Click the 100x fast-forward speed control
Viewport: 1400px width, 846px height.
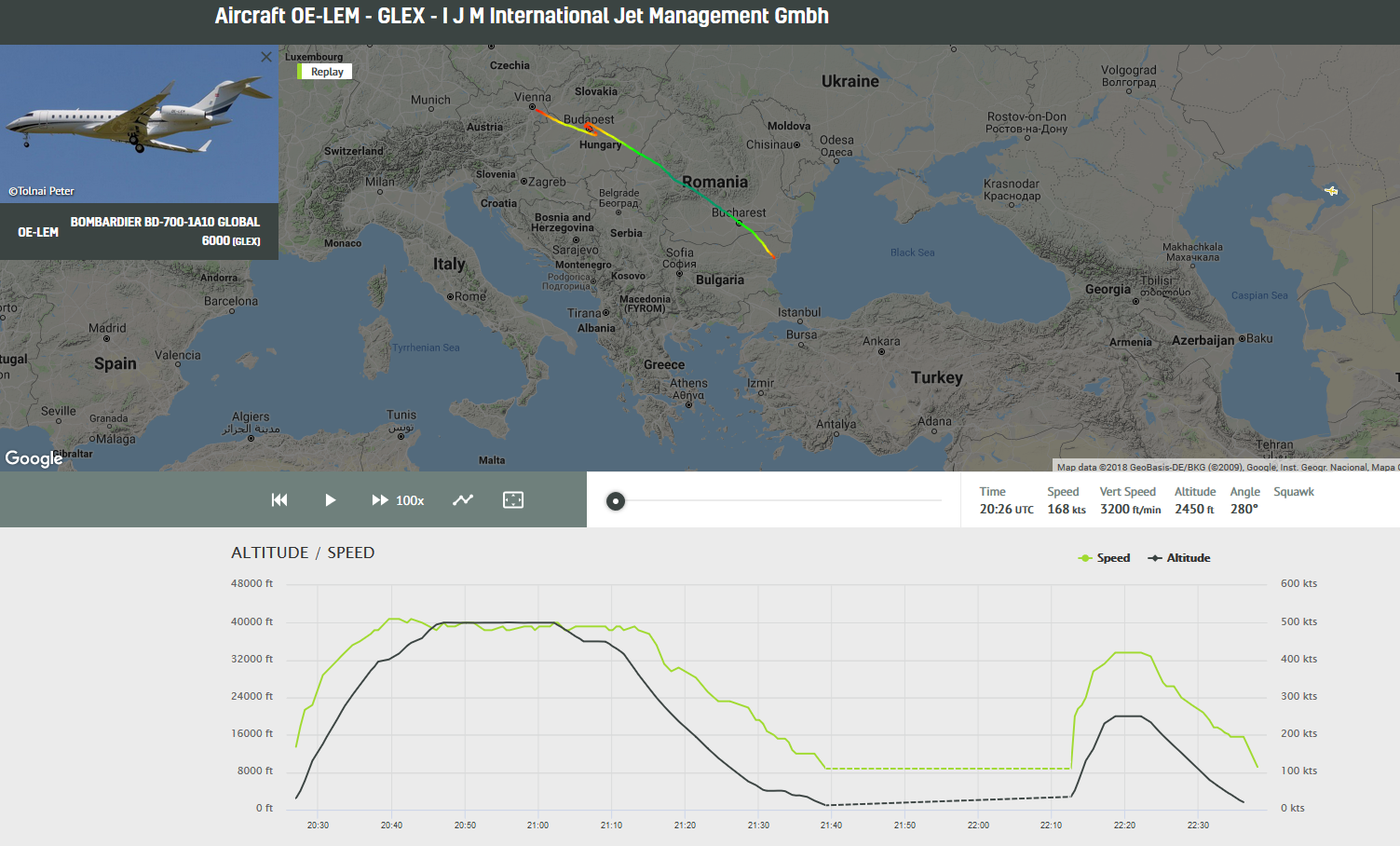(x=398, y=500)
